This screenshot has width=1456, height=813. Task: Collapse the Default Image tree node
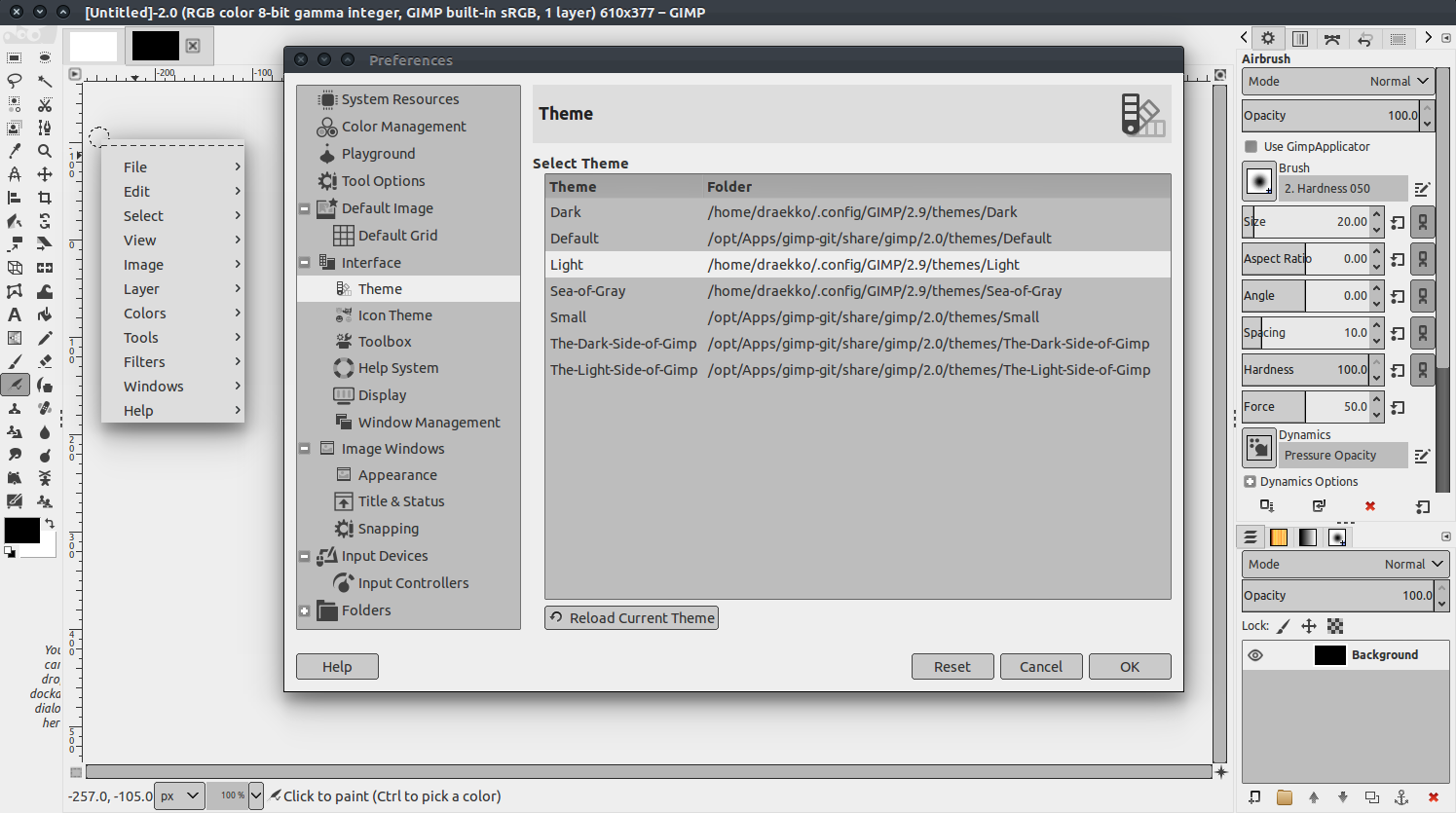point(304,208)
